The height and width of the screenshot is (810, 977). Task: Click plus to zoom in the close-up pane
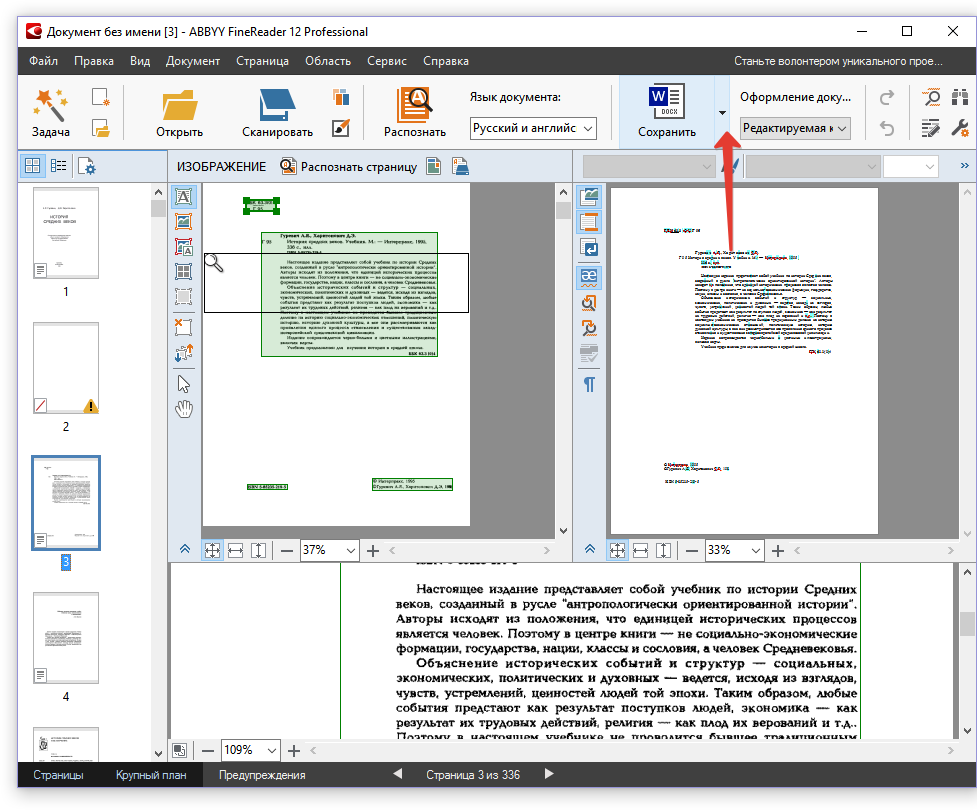click(x=294, y=750)
